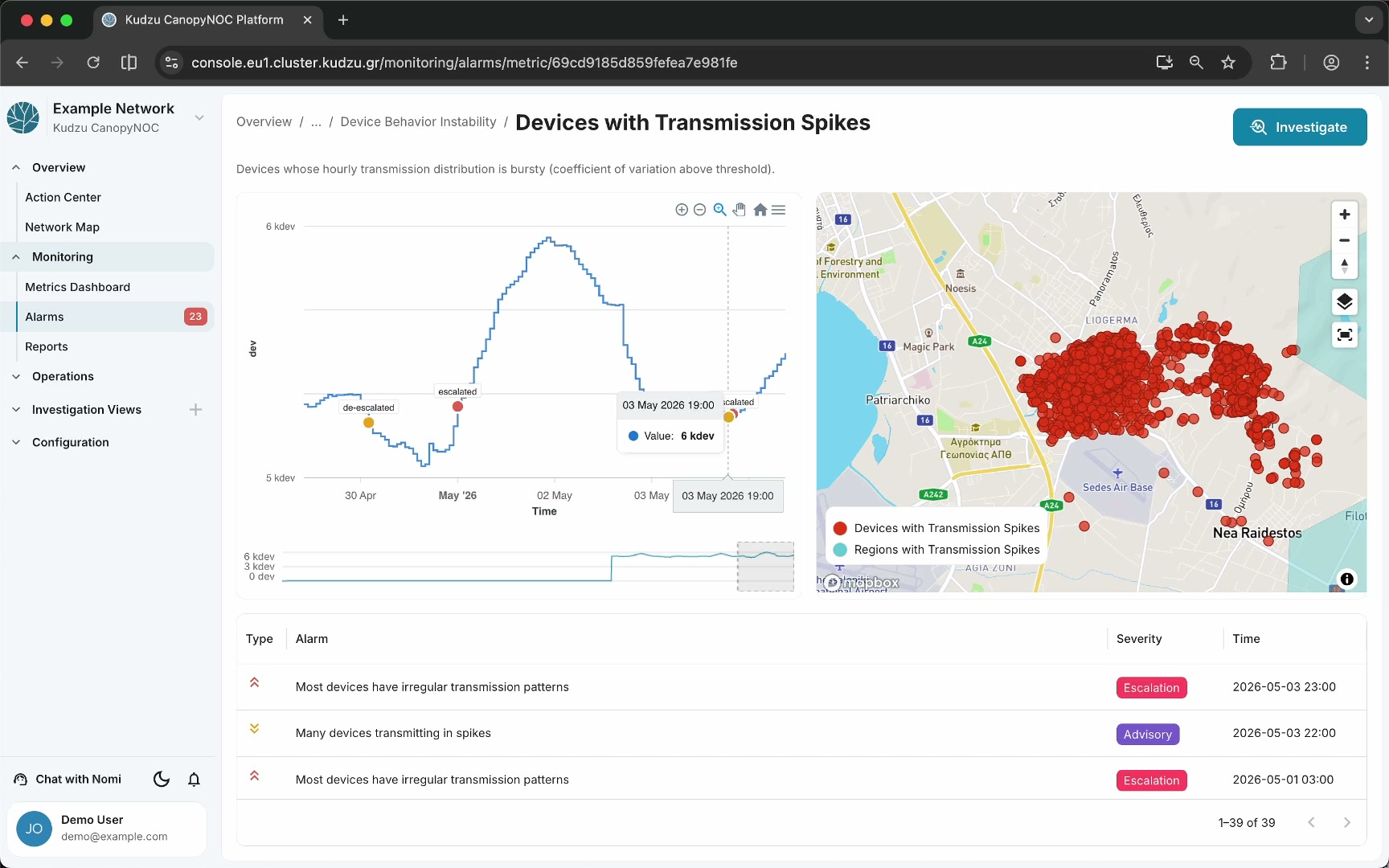This screenshot has width=1389, height=868.
Task: Open the browser three-dot menu
Action: 1367,63
